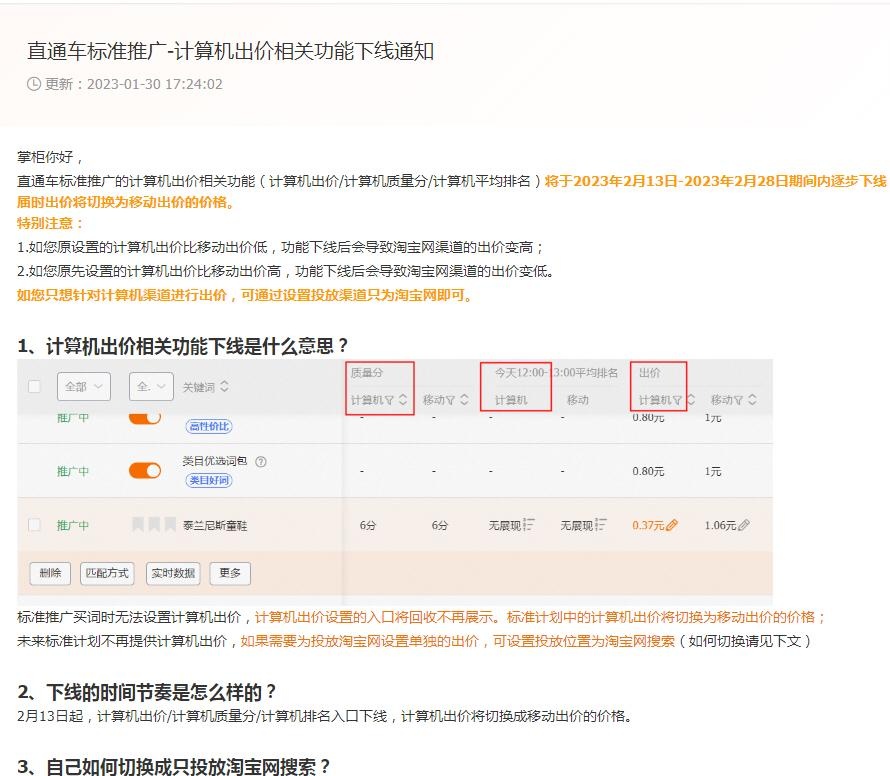Click the greeting text 掌柜你好，
890x776 pixels.
pos(51,157)
